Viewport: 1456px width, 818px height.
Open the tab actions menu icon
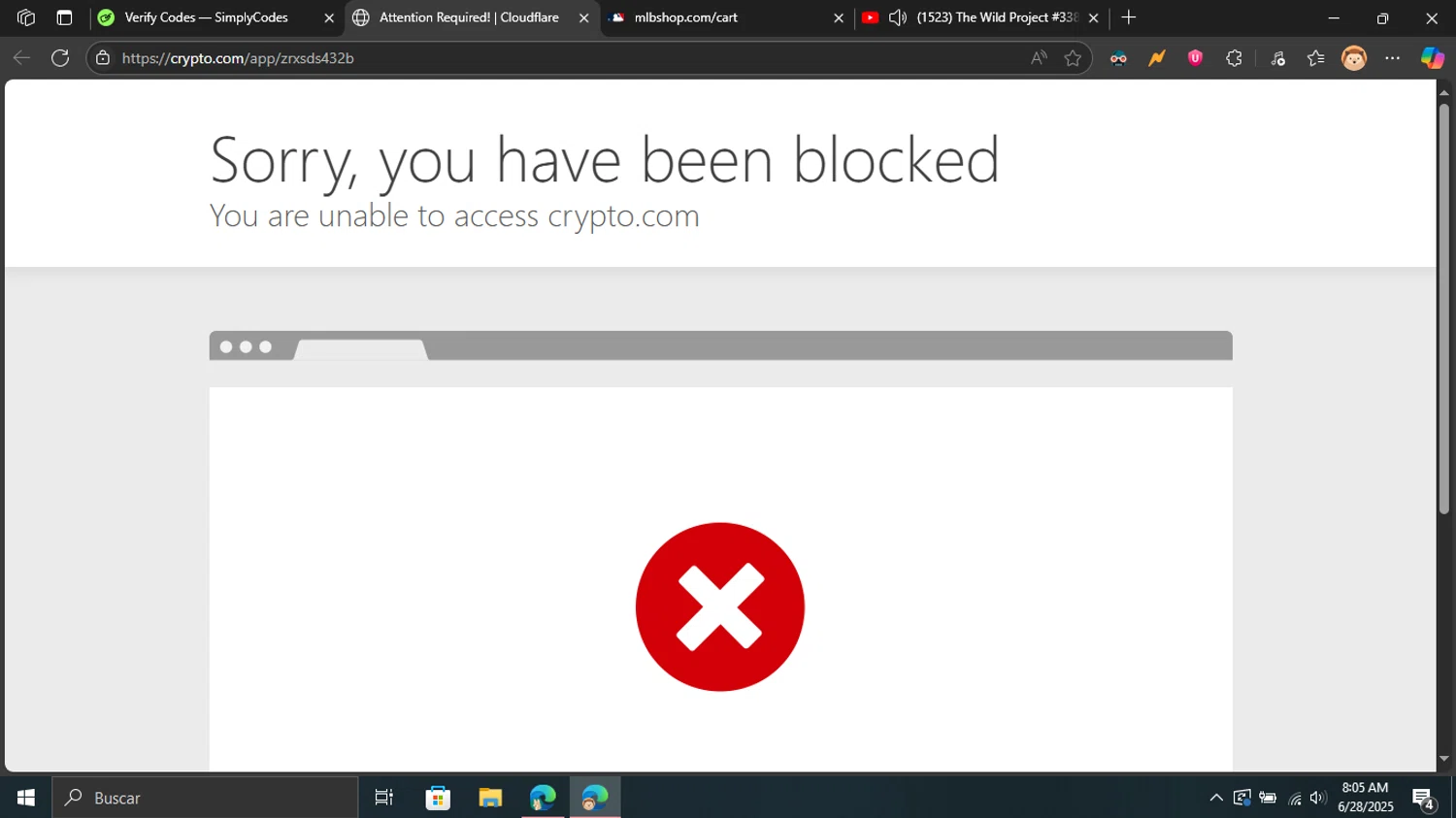point(64,17)
